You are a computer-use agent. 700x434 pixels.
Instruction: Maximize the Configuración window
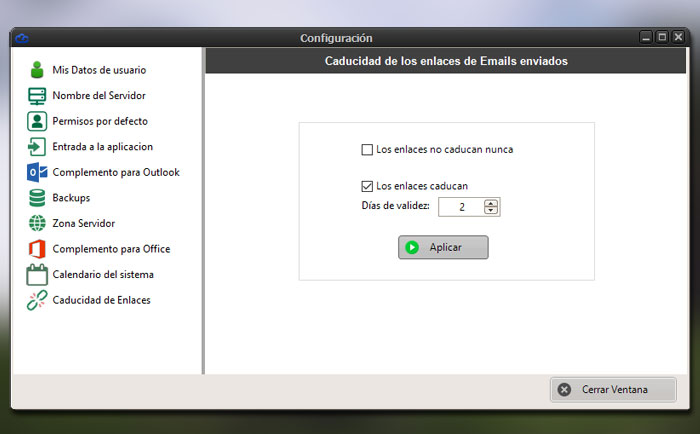(662, 37)
